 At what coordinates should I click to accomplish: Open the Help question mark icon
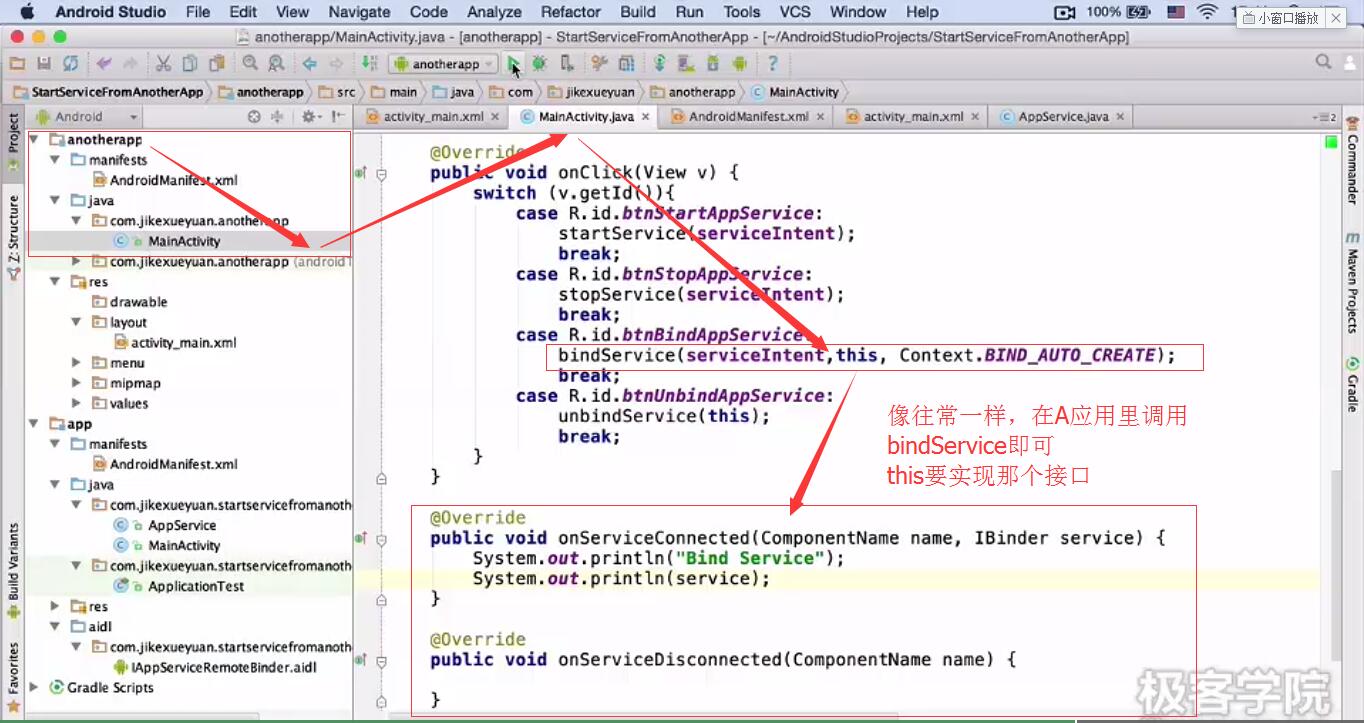pyautogui.click(x=772, y=64)
